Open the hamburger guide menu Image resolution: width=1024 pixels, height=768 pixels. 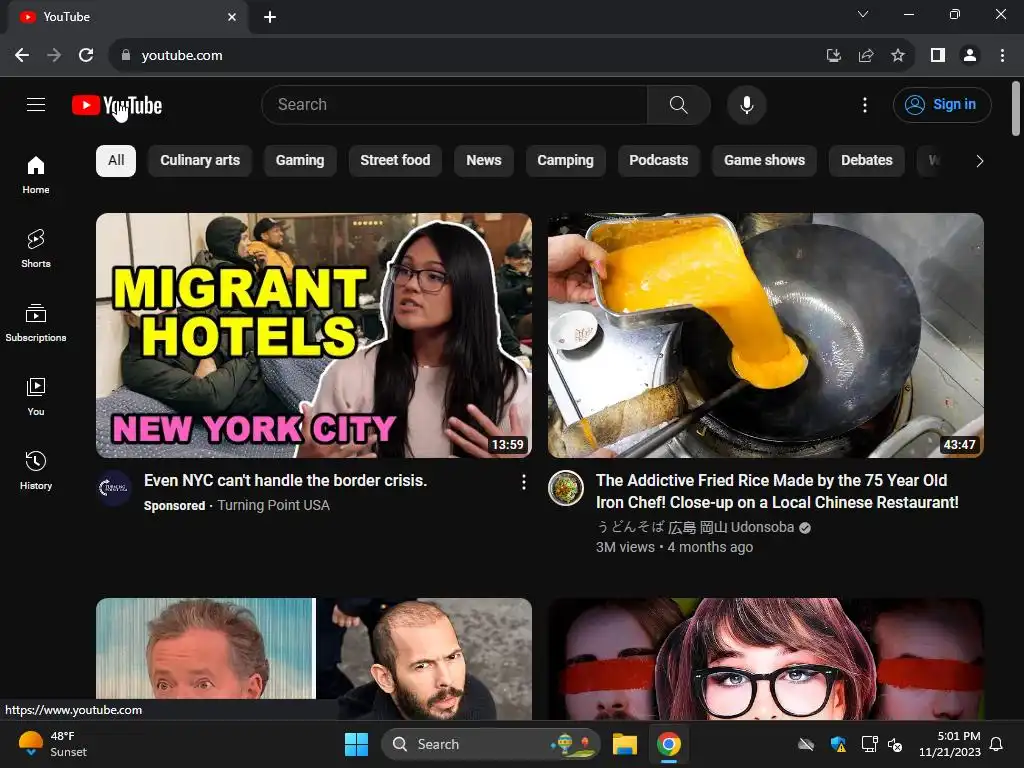coord(36,104)
